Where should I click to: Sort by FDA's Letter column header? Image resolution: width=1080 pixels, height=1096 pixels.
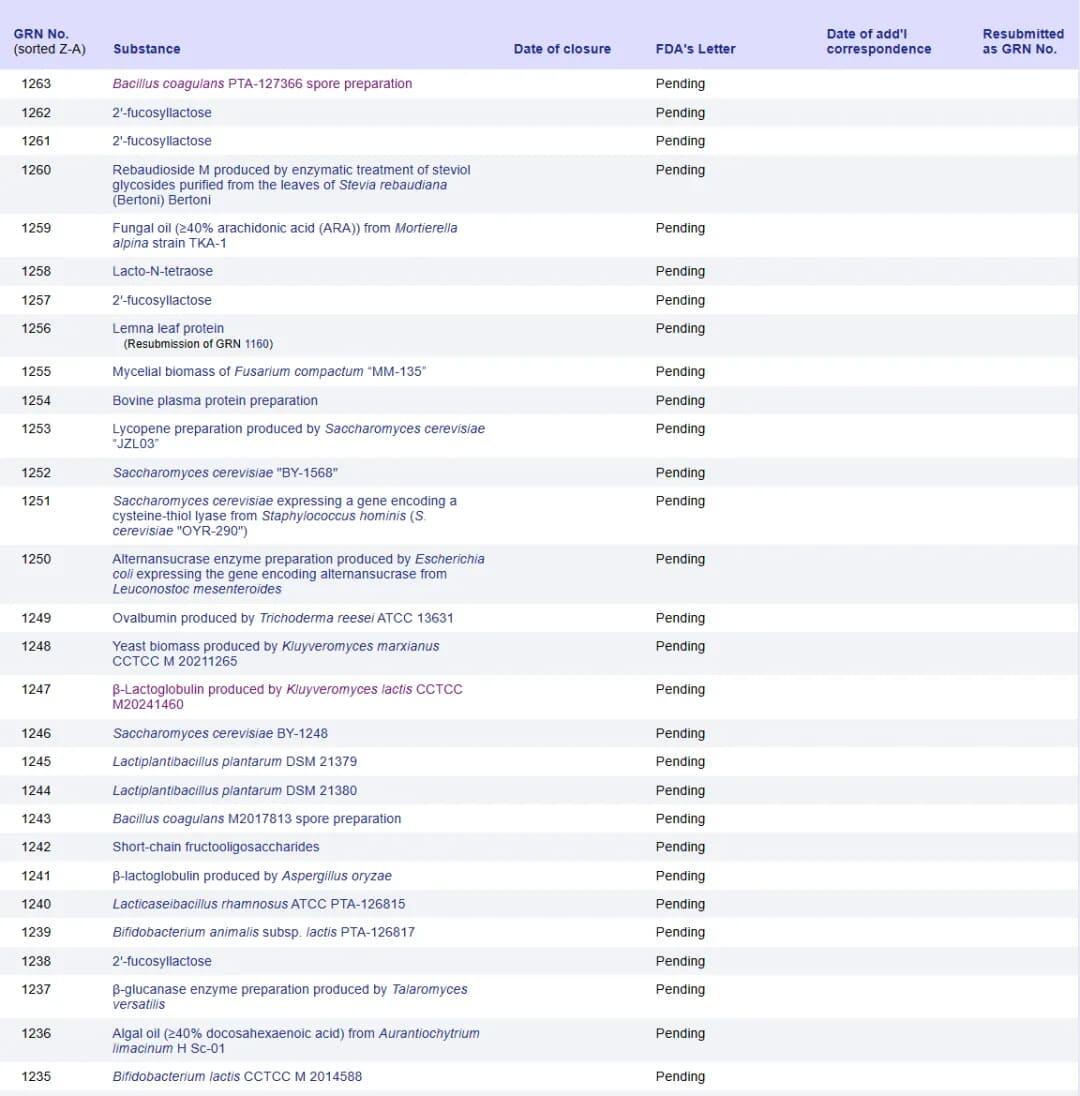coord(695,49)
